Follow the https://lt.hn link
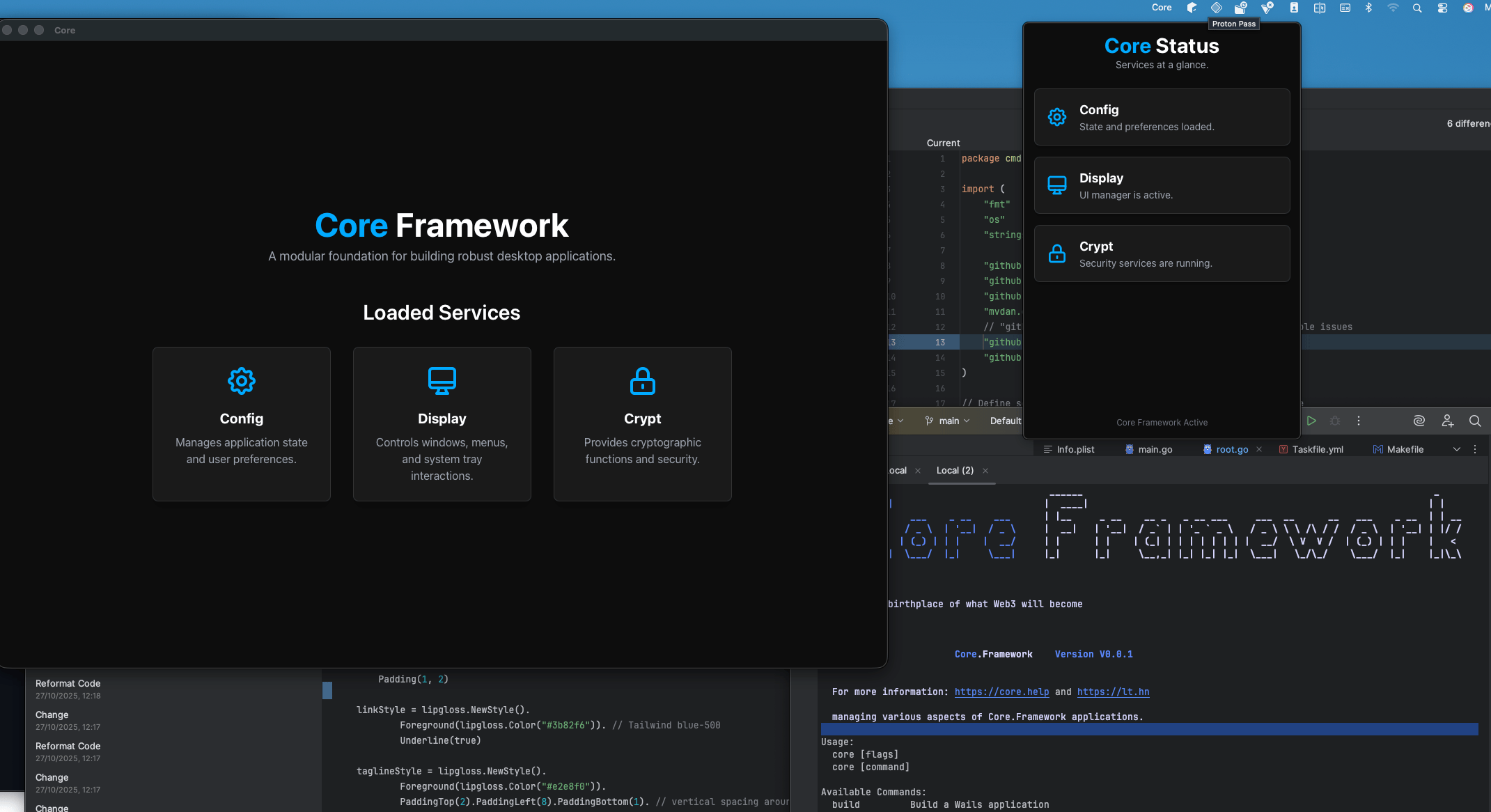This screenshot has height=812, width=1491. 1113,692
